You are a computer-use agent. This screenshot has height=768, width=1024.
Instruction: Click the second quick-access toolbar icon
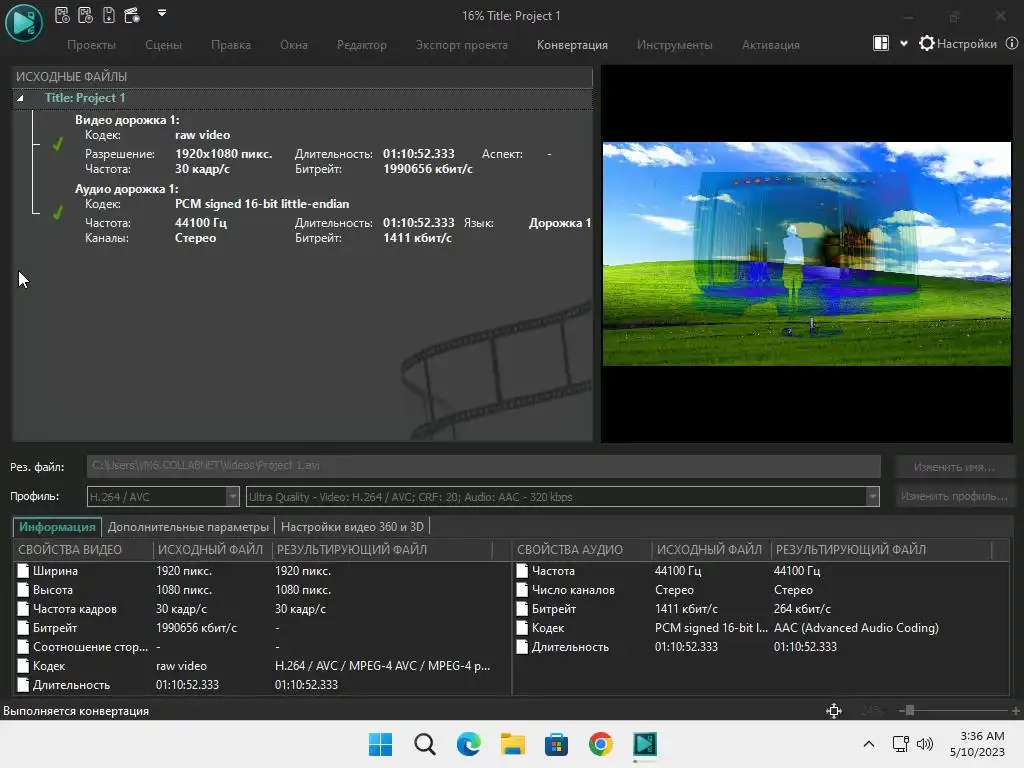click(85, 15)
